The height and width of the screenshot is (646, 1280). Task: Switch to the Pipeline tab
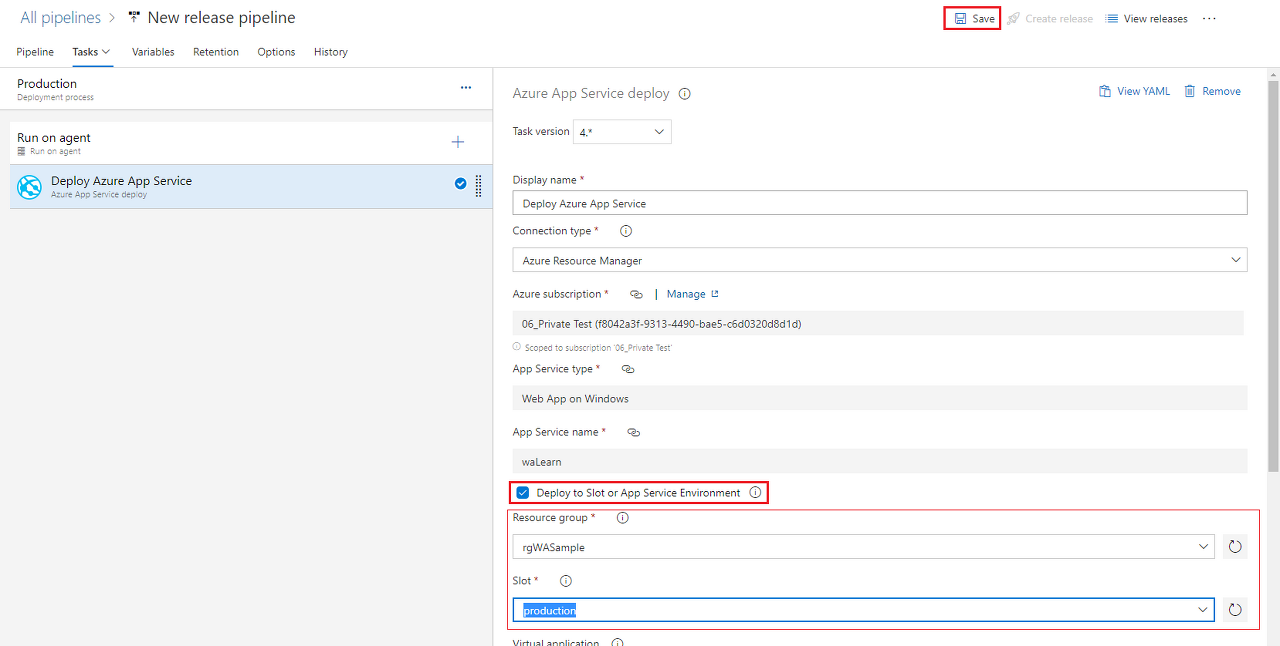35,52
